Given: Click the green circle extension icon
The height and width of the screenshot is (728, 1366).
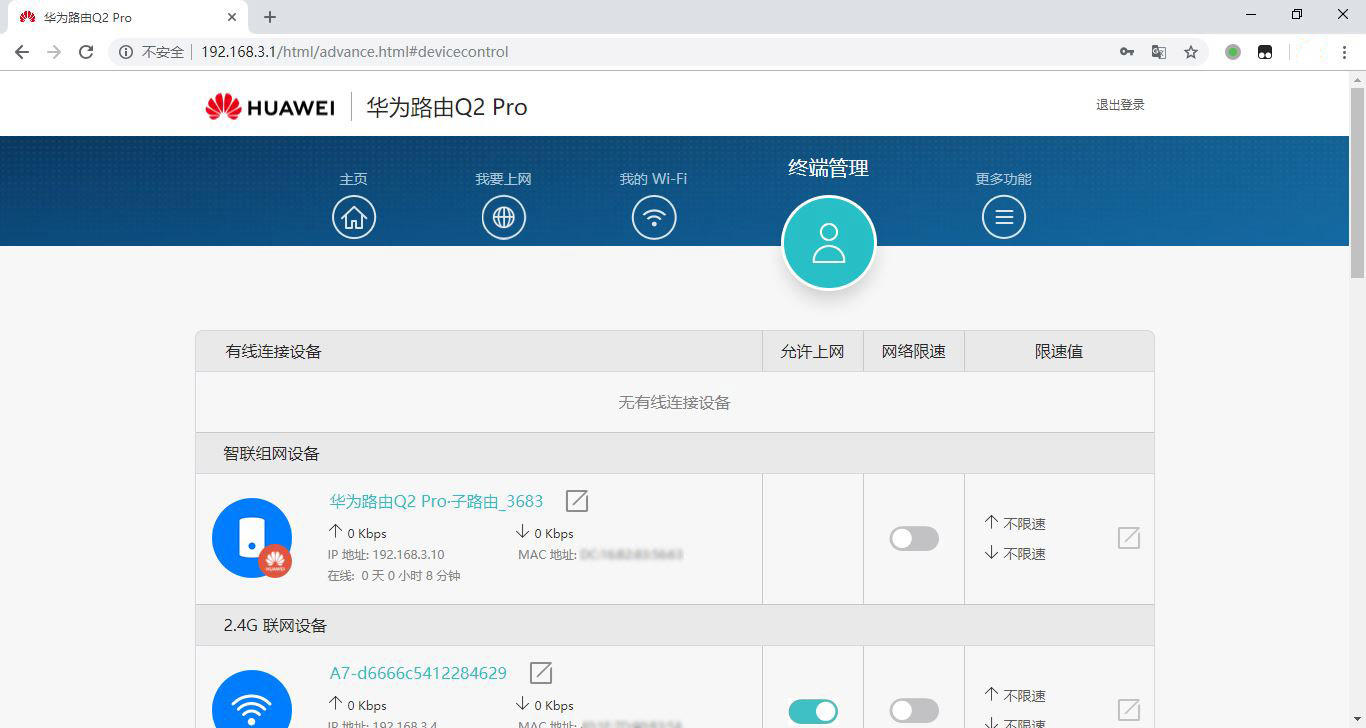Looking at the screenshot, I should 1233,52.
